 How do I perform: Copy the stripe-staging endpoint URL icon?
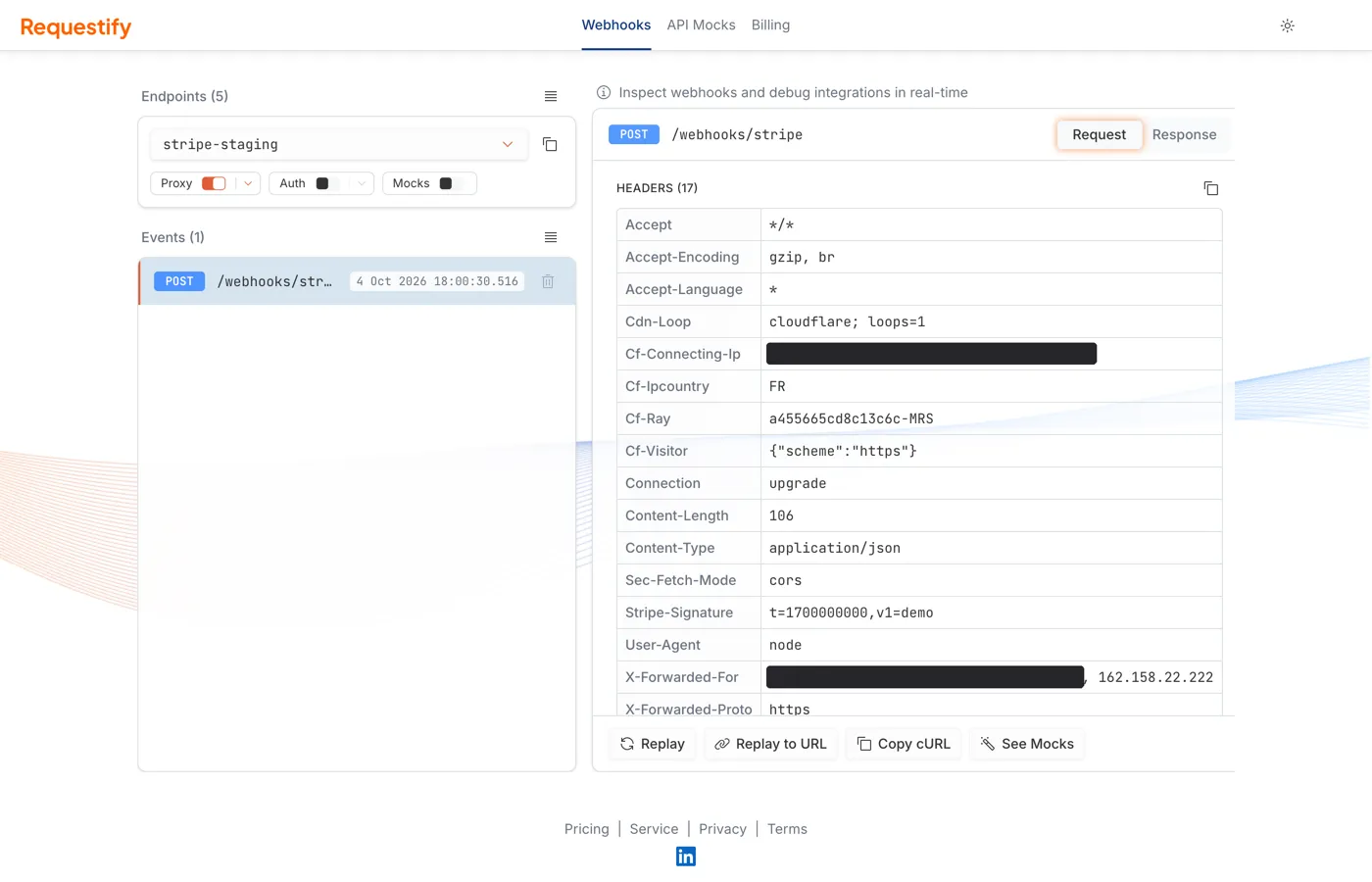550,144
